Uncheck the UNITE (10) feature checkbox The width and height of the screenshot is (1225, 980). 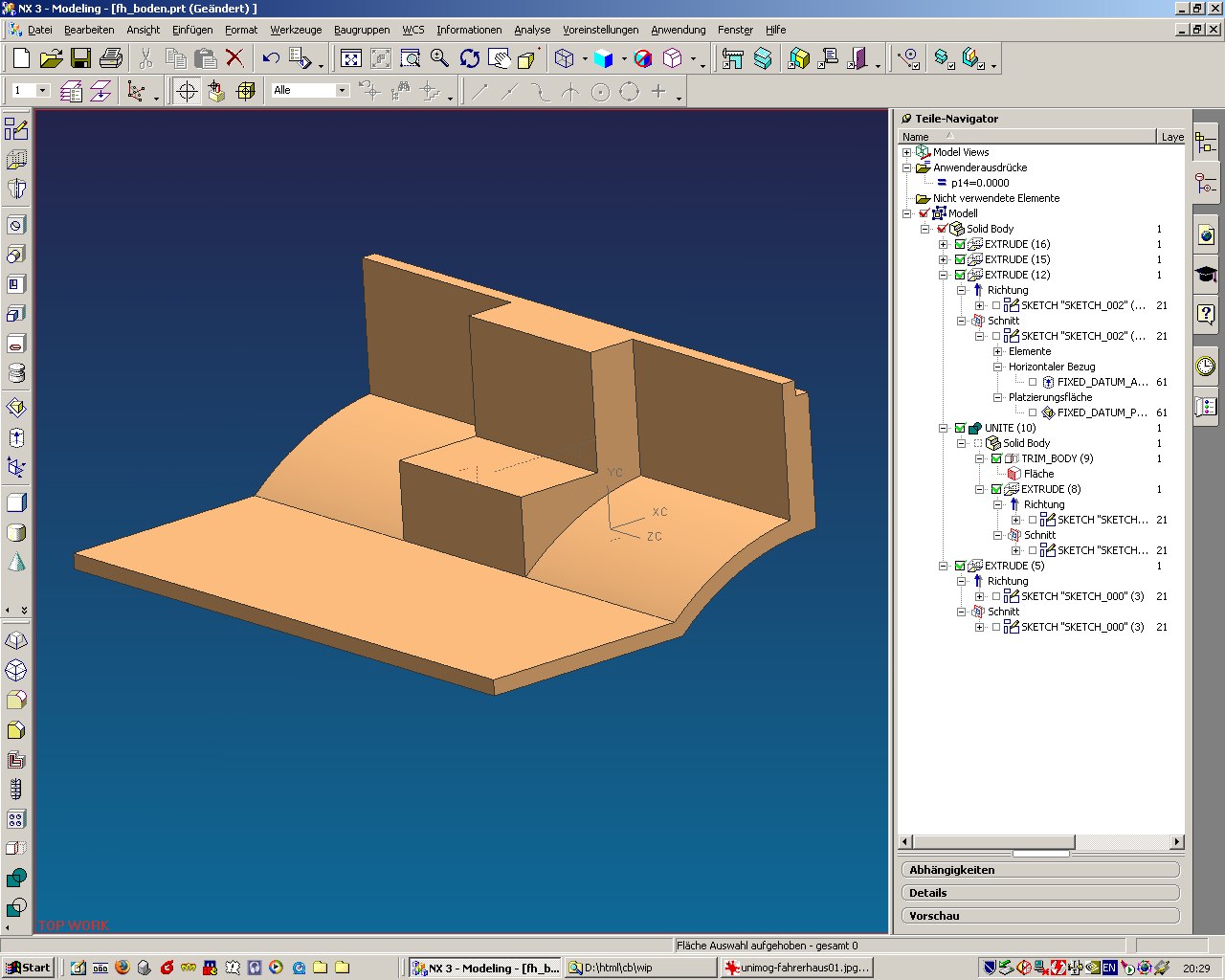point(960,428)
